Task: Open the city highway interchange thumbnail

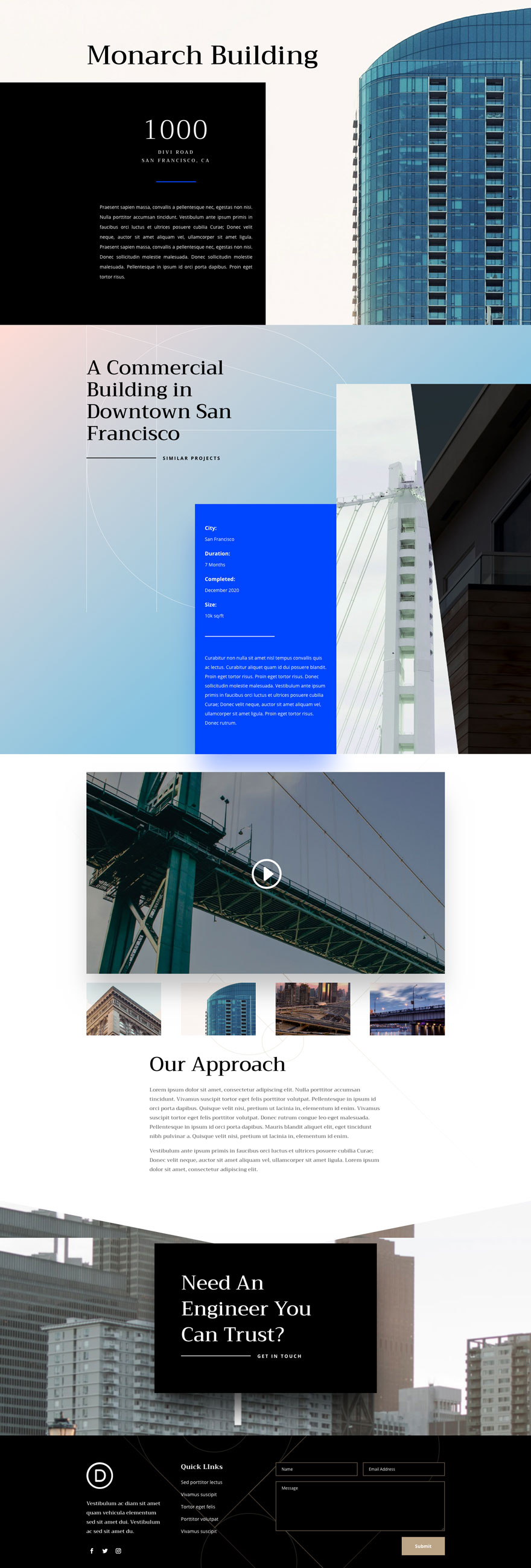Action: [313, 1009]
